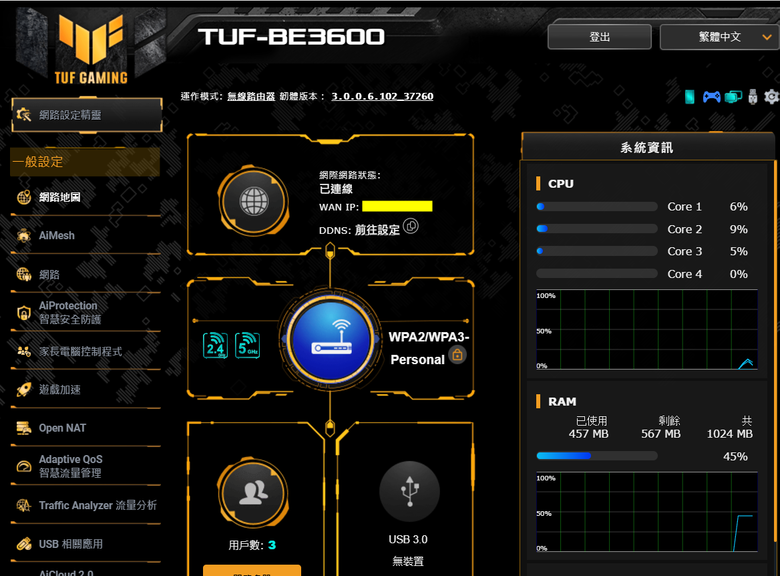Click the 457 MB used RAM value
780x576 pixels.
588,434
